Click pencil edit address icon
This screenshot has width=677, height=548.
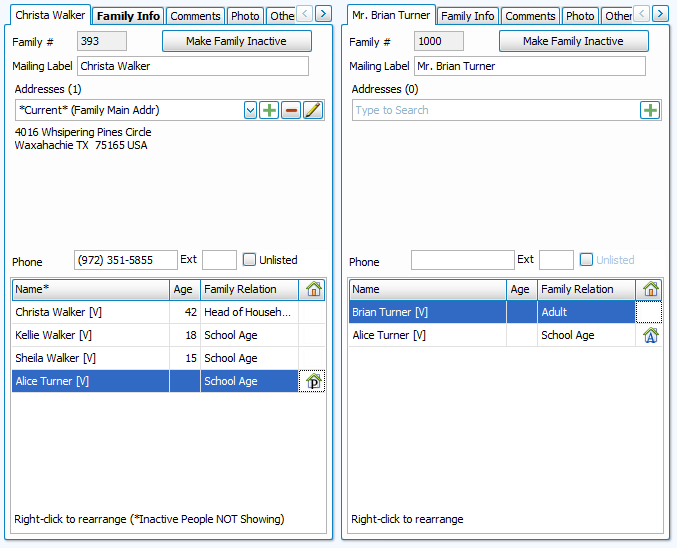point(313,110)
